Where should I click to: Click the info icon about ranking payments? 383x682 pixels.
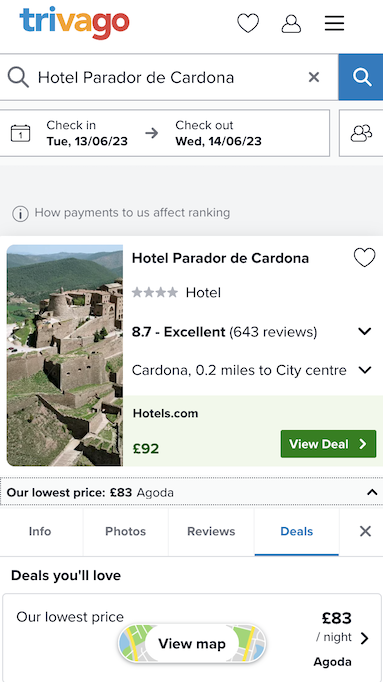20,214
